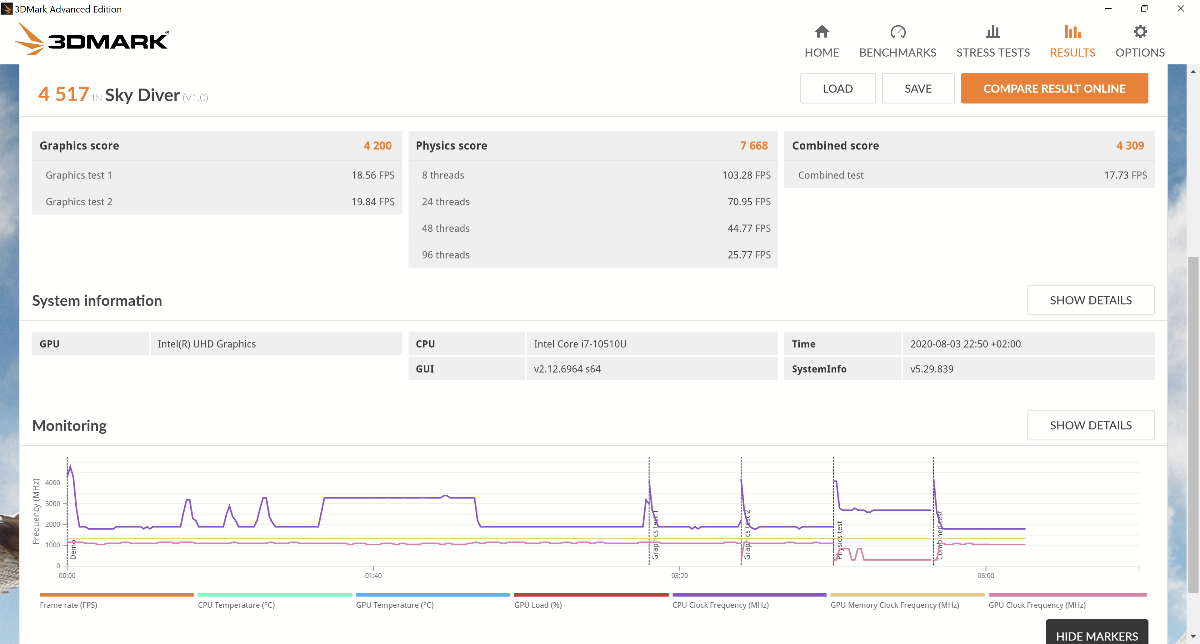
Task: Go to Home via the house icon
Action: coord(821,32)
